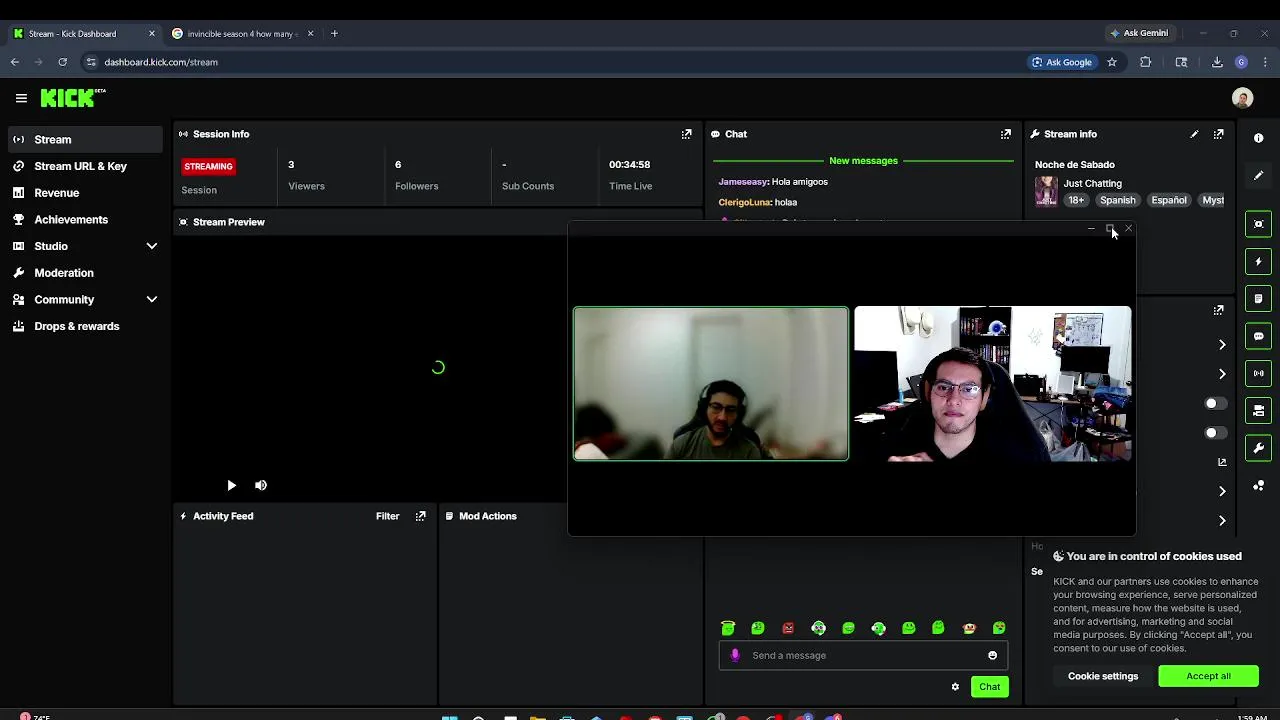Click the address bar URL dashboard.kick.com/stream
Viewport: 1280px width, 720px height.
pos(161,62)
